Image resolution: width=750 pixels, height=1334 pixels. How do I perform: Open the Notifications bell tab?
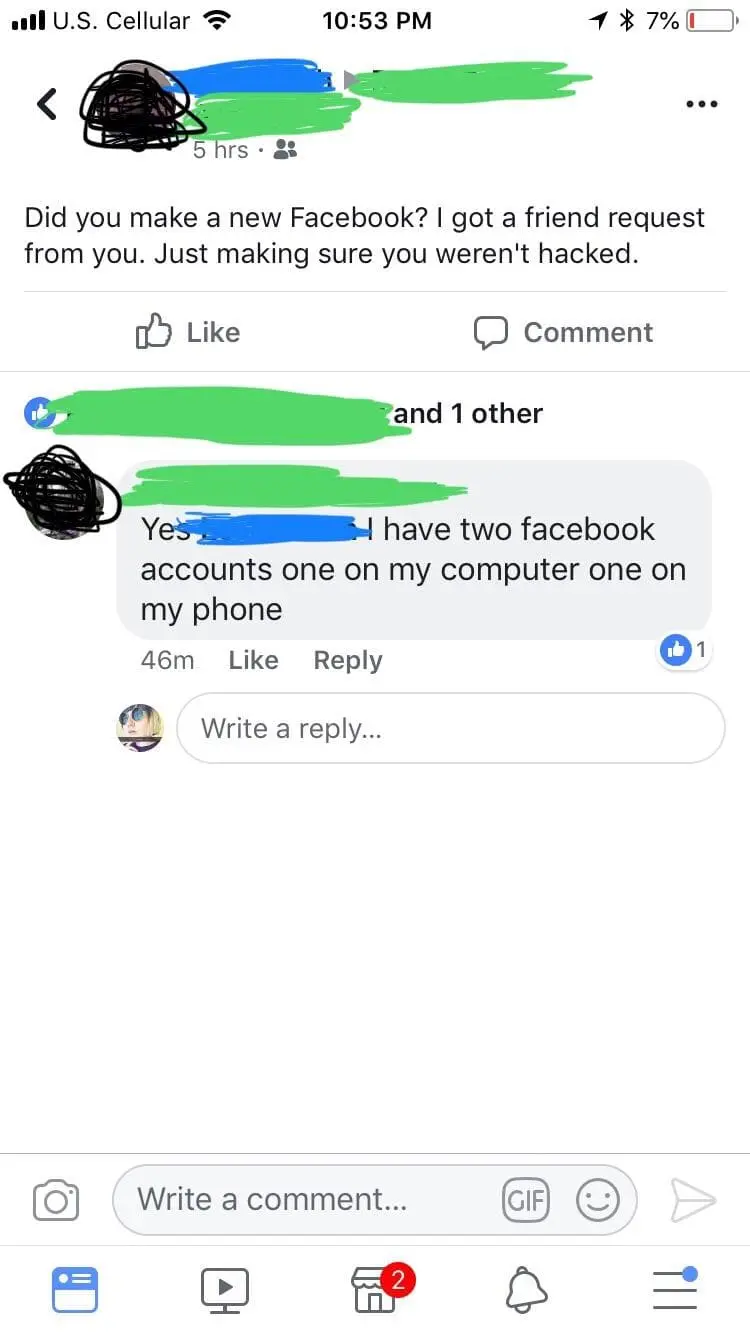tap(527, 1289)
